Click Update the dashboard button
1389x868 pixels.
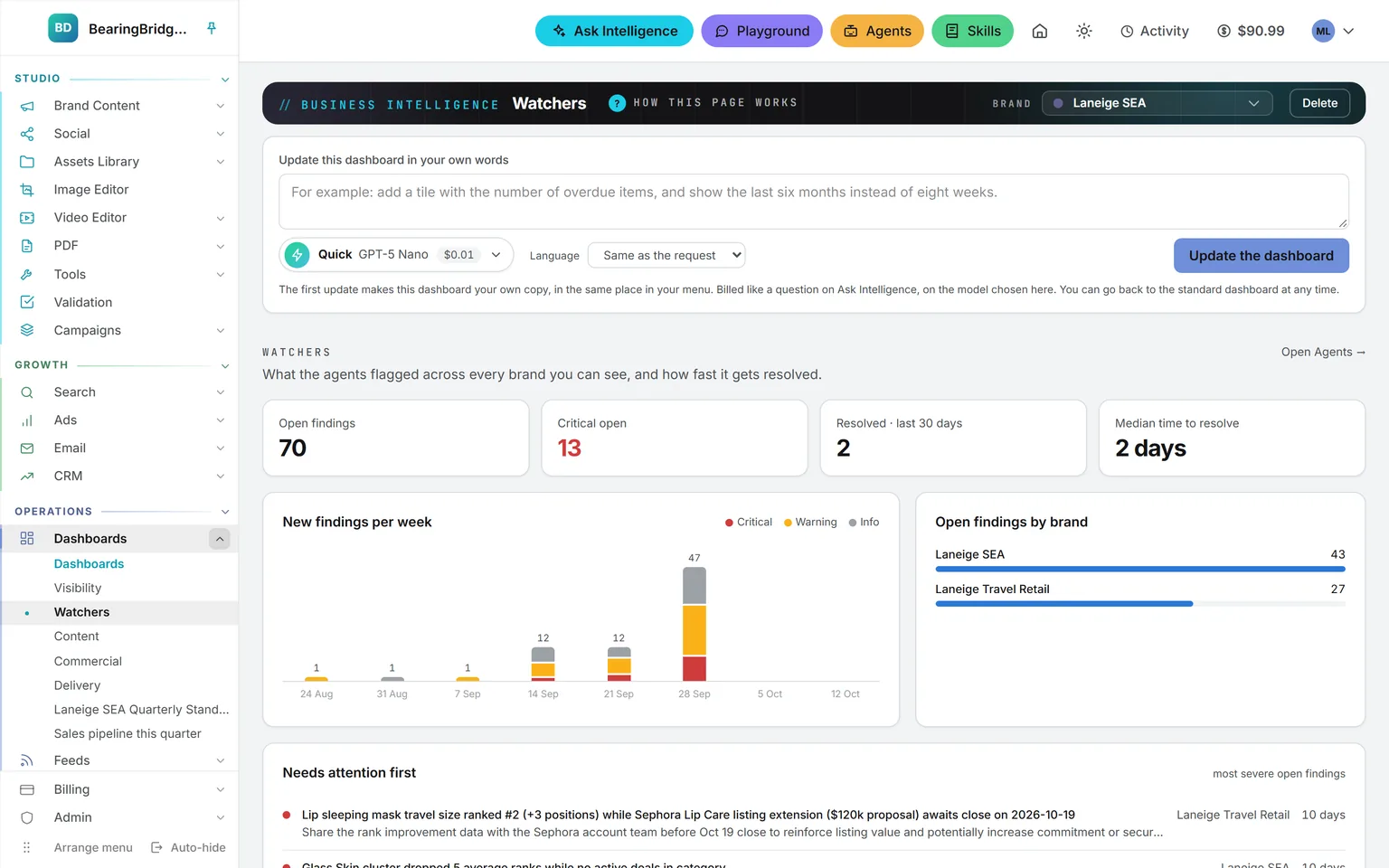[1261, 256]
